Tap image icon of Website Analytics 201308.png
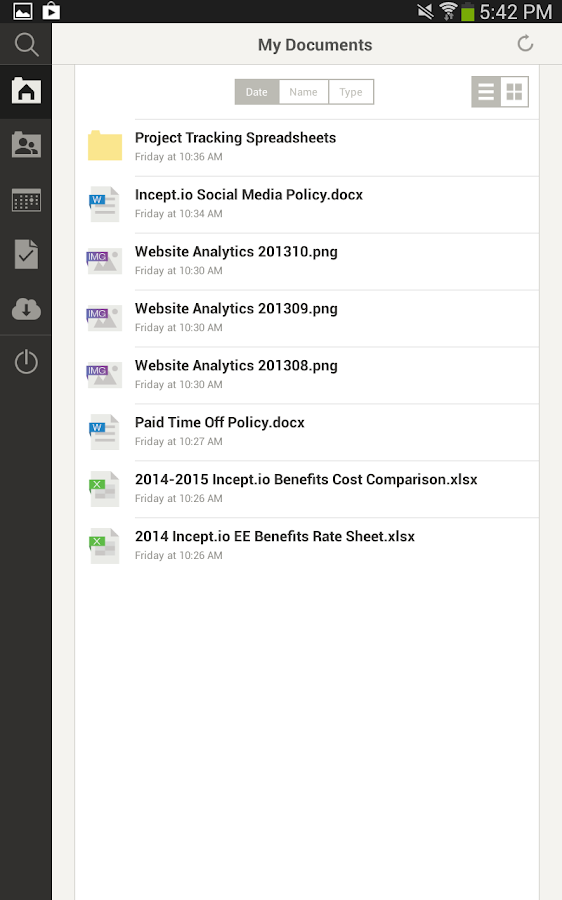The height and width of the screenshot is (900, 562). pyautogui.click(x=104, y=374)
